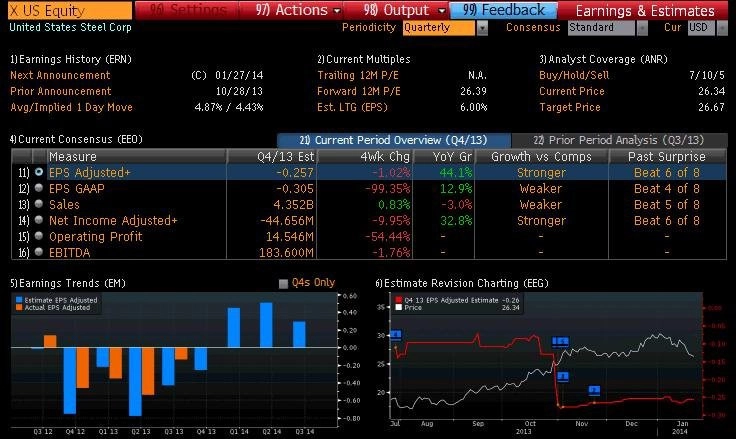Click the white Price legend swatch
This screenshot has width=736, height=439.
(399, 308)
